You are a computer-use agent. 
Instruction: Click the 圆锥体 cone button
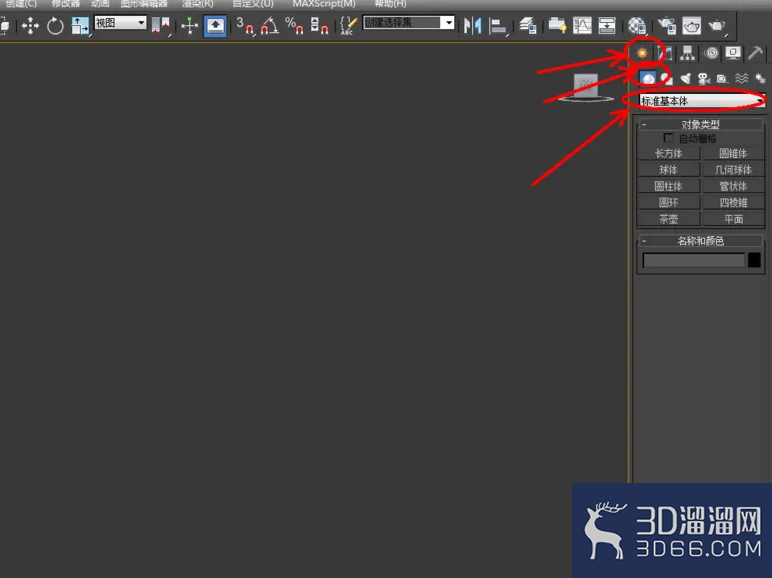733,153
